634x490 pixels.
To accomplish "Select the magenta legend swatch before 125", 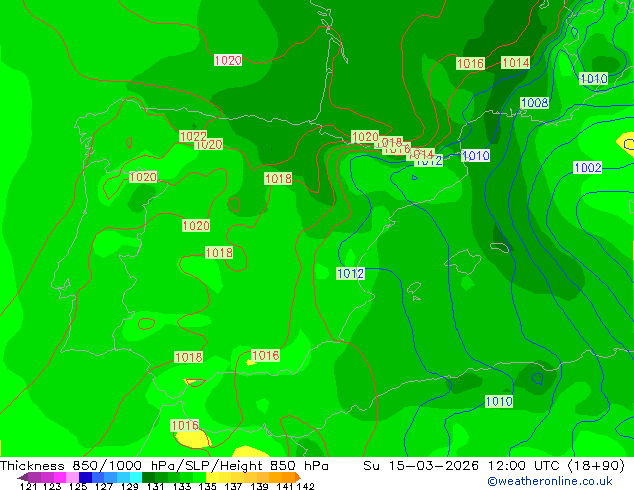I will 60,477.
